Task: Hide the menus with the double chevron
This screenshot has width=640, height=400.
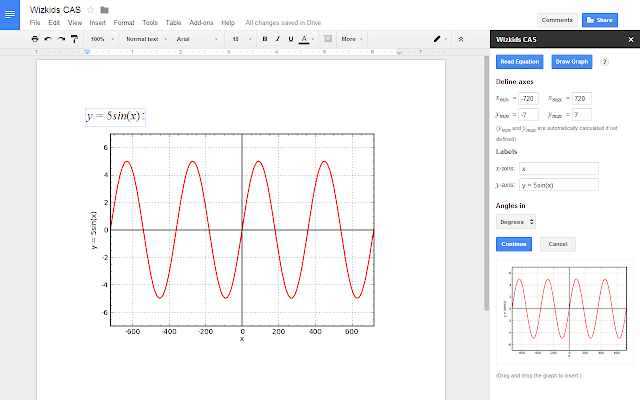Action: [461, 39]
